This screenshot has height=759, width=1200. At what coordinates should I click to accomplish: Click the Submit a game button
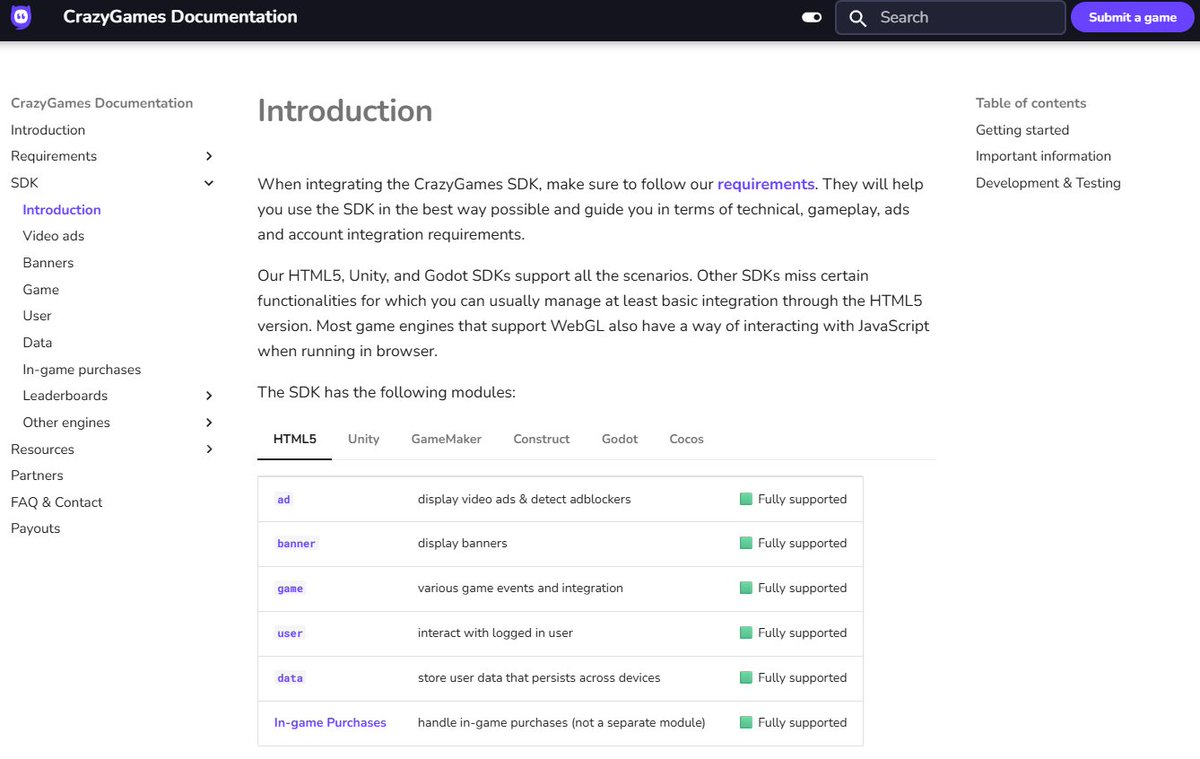[x=1132, y=18]
